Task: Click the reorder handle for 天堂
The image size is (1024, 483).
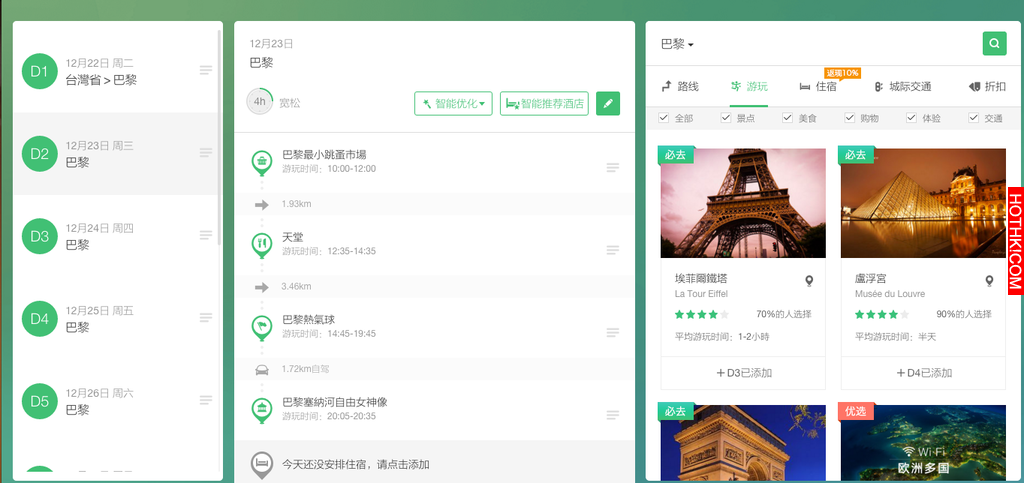Action: click(613, 250)
